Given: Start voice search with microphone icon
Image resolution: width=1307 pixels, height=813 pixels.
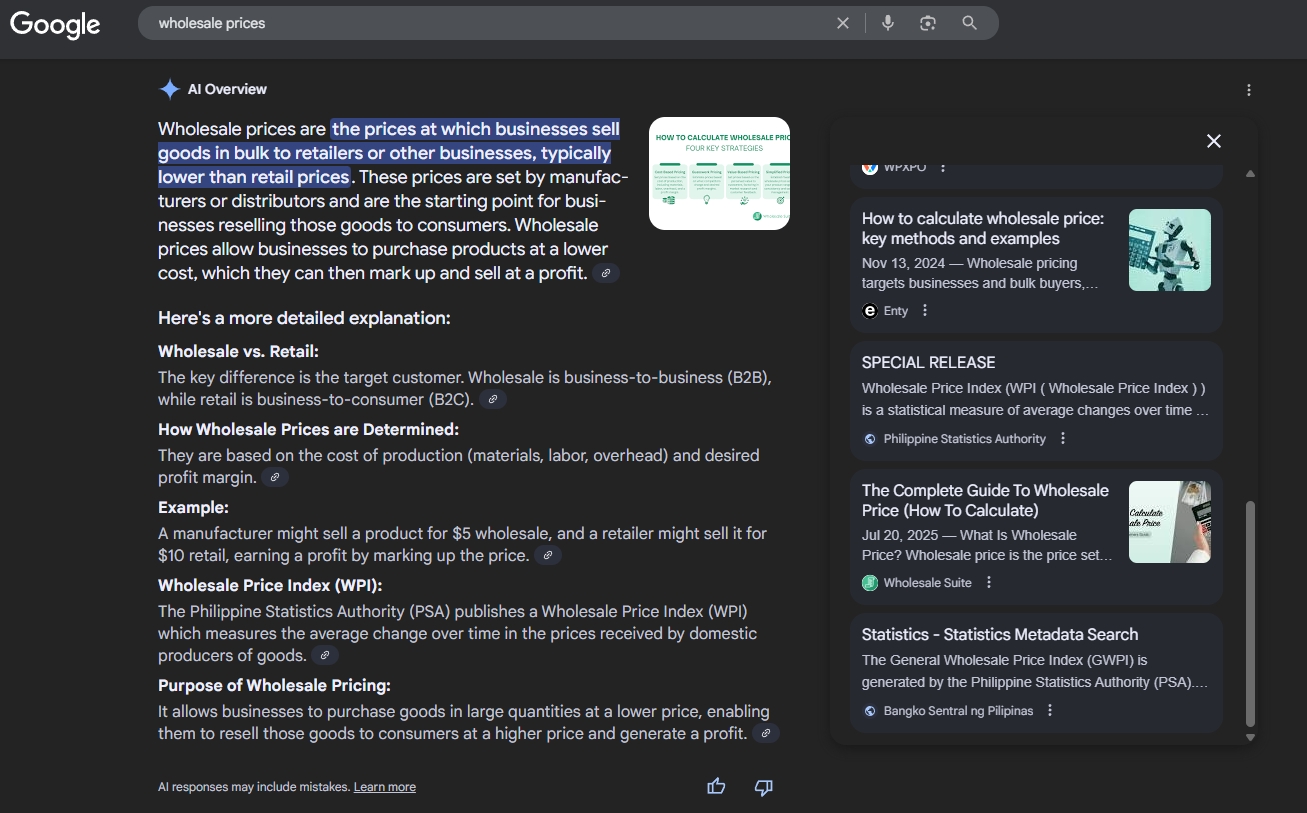Looking at the screenshot, I should (x=887, y=23).
